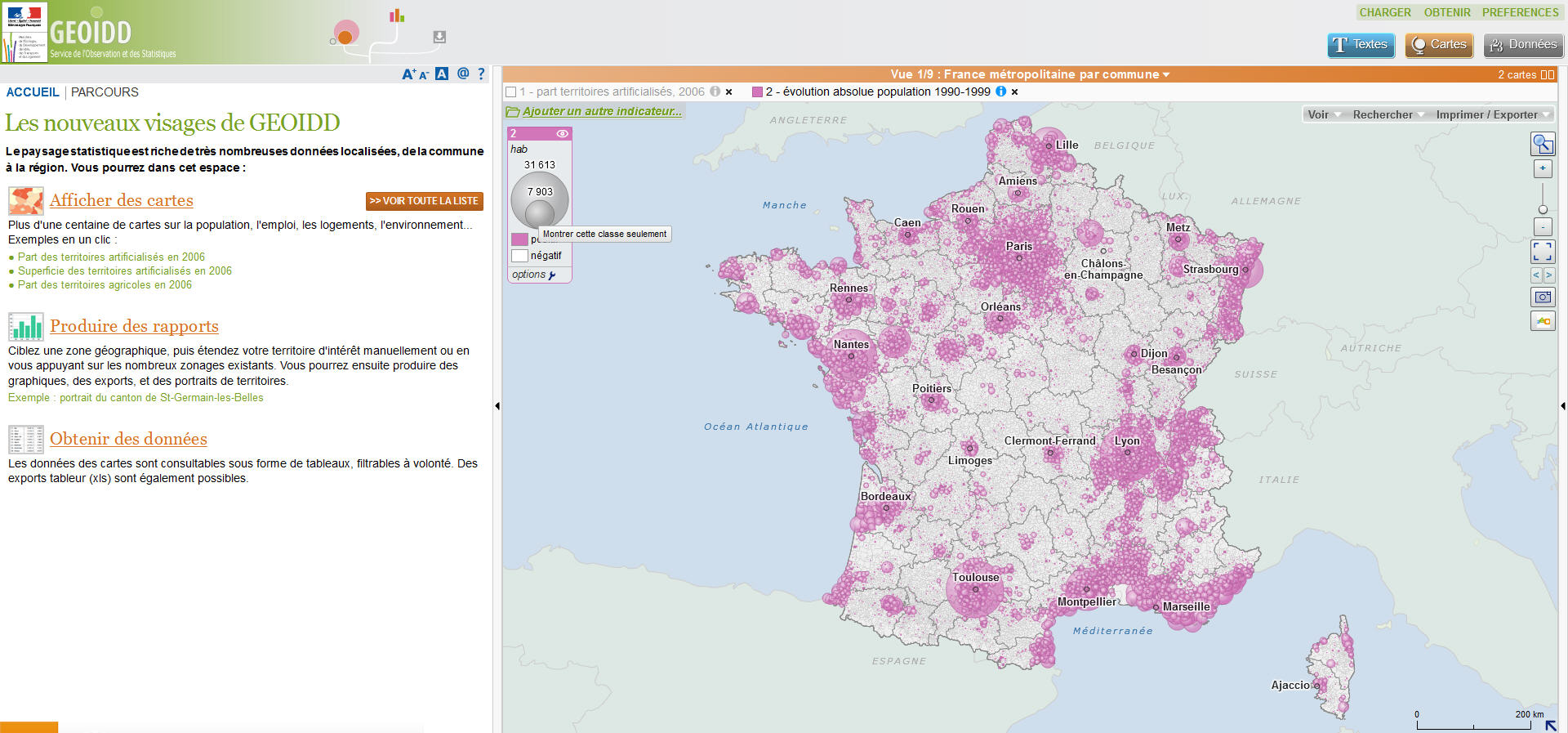
Task: Show info for évolution absolue population indicator
Action: [1000, 92]
